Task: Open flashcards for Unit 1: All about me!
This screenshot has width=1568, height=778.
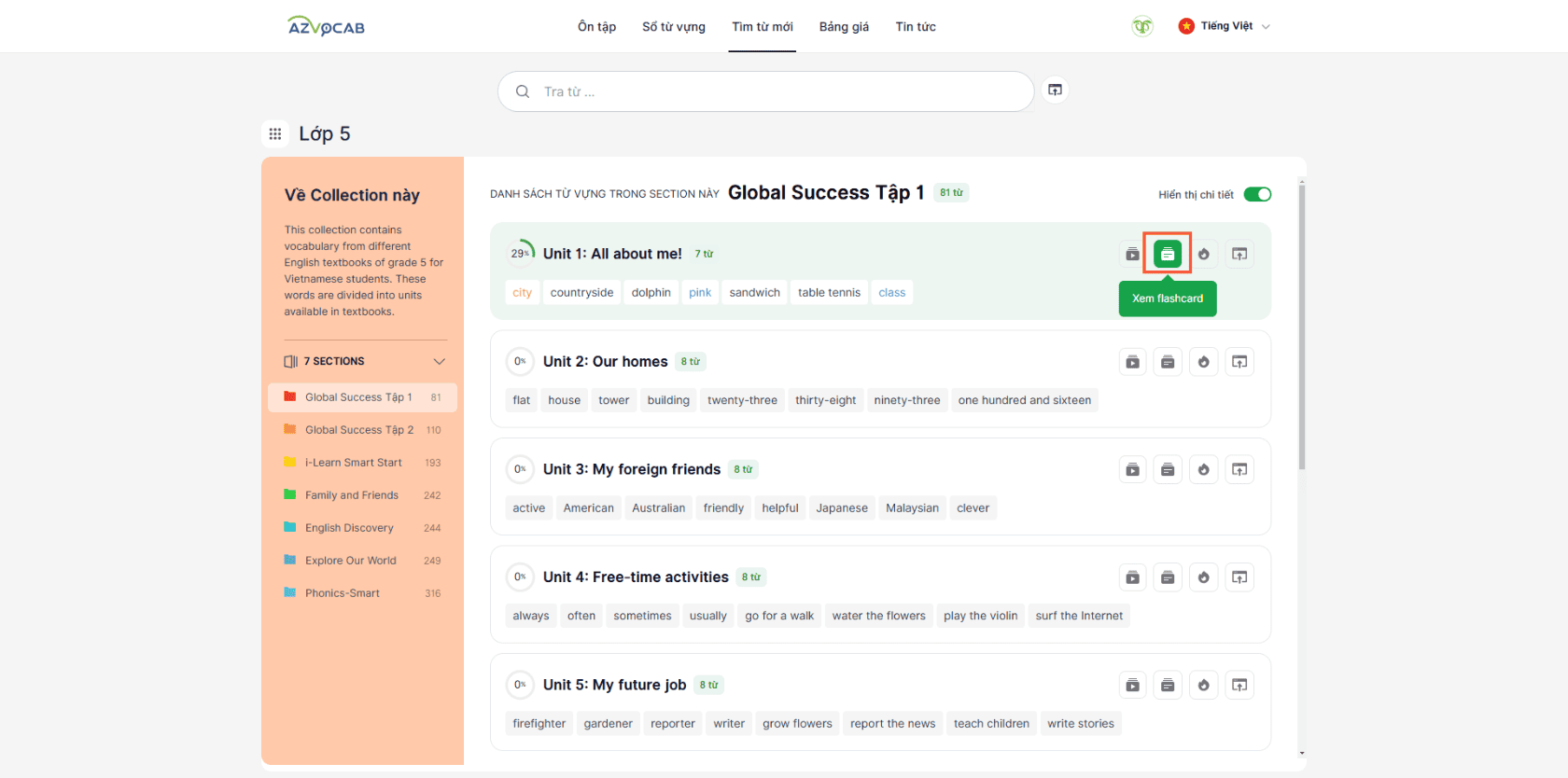Action: (x=1168, y=254)
